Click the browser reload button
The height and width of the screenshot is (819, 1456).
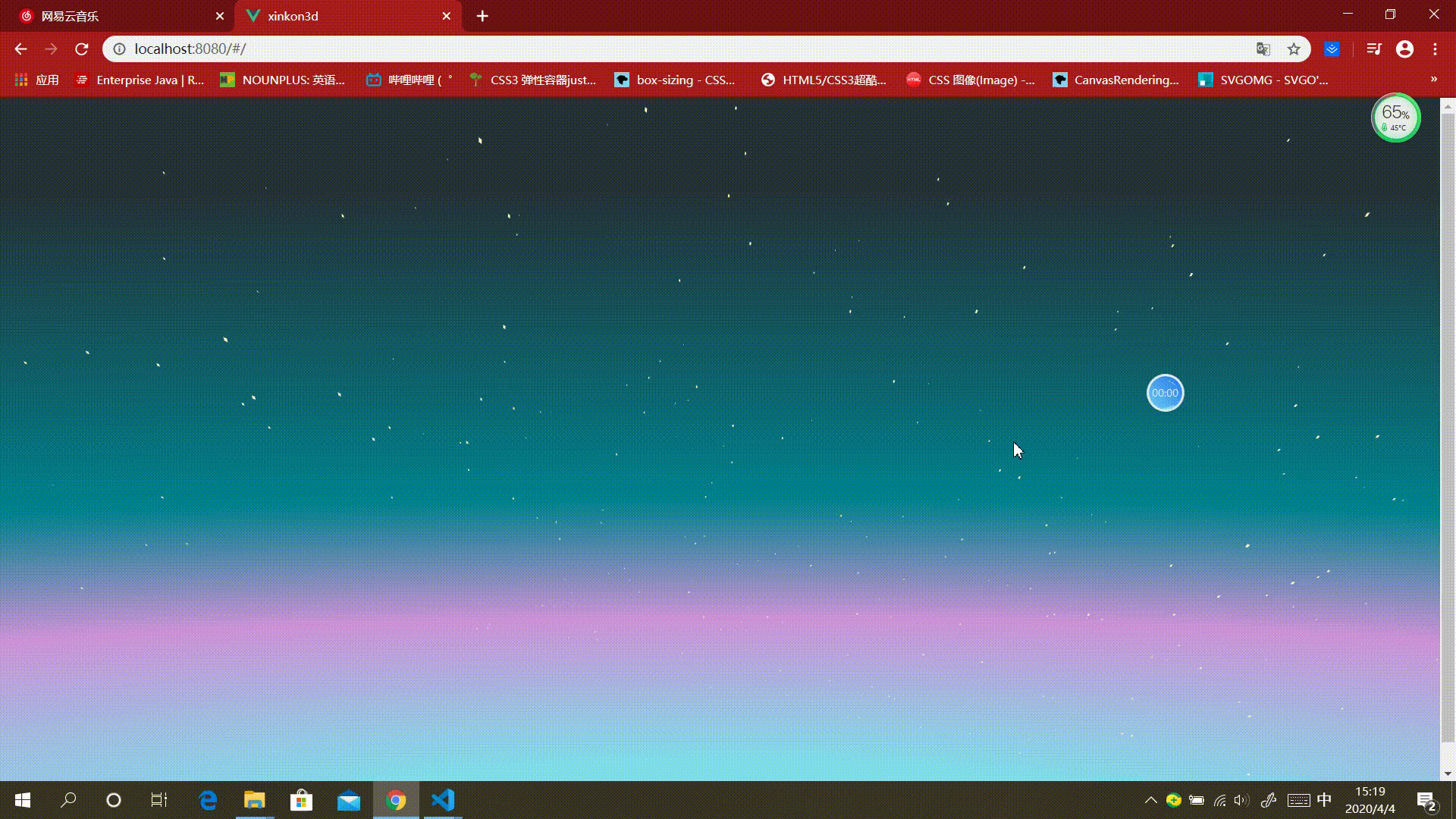pos(82,49)
